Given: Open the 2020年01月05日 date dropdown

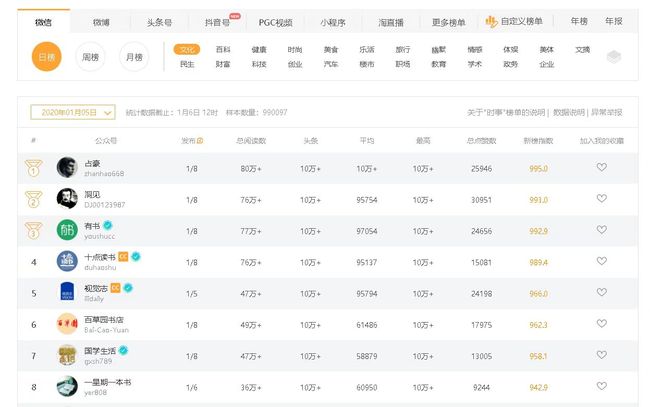Looking at the screenshot, I should coord(73,112).
